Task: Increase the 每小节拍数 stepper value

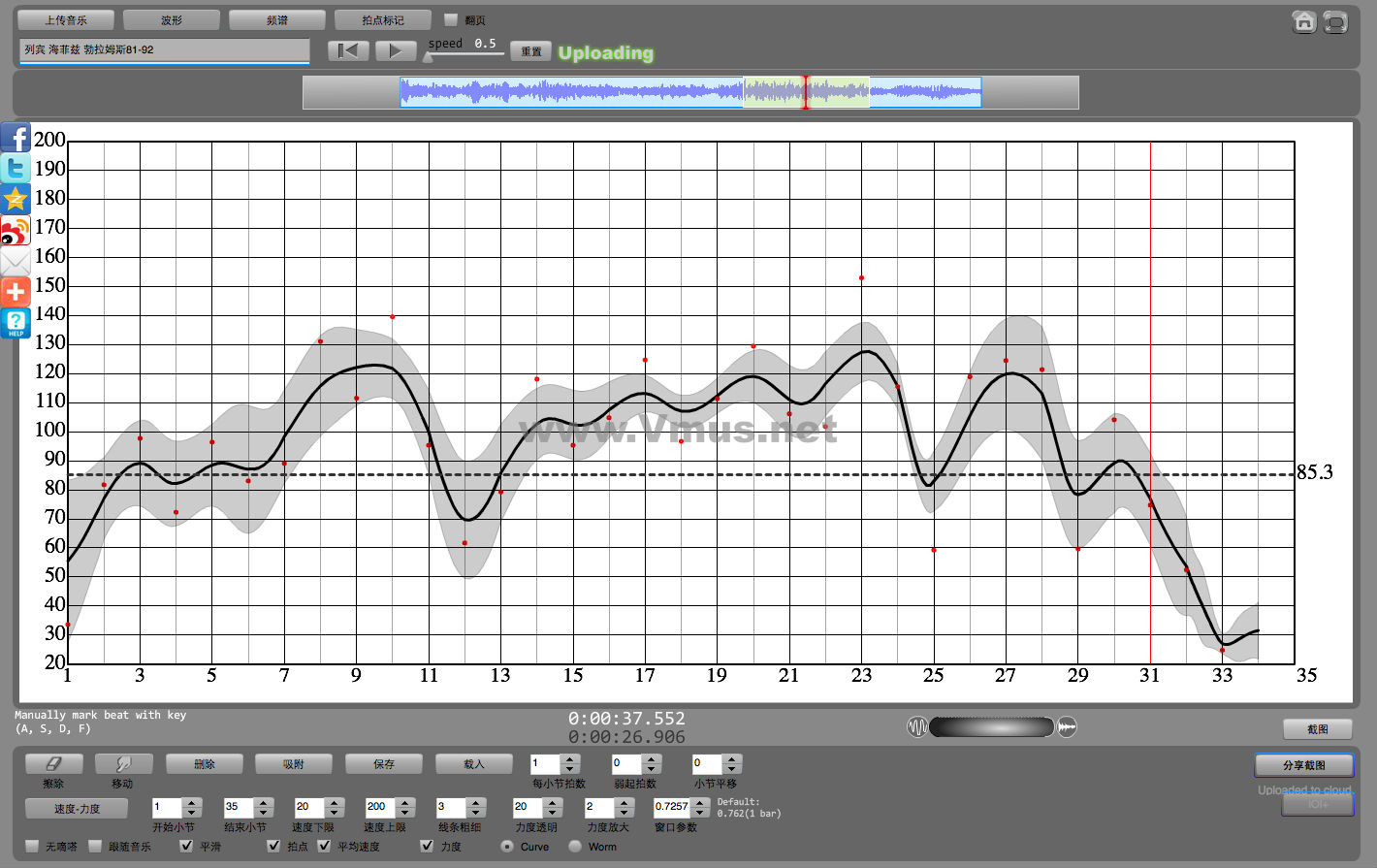Action: pos(570,758)
